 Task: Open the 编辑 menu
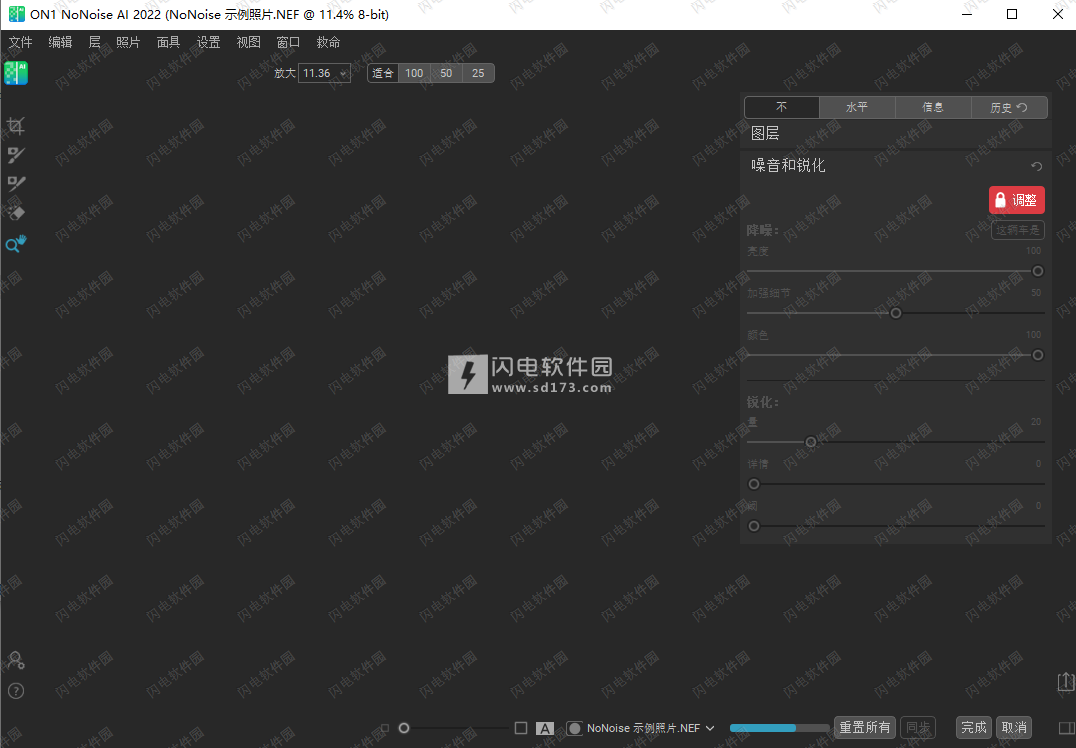click(x=60, y=42)
